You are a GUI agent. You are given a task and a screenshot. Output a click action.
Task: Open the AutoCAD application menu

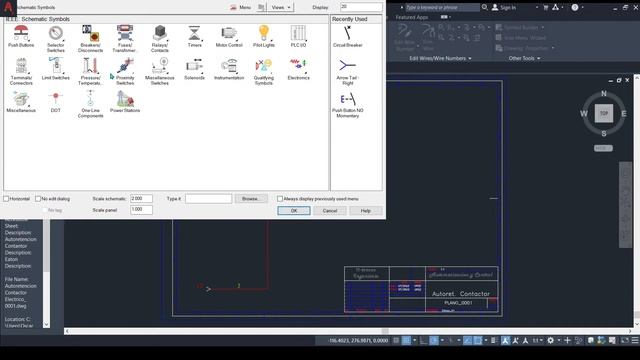coord(8,7)
